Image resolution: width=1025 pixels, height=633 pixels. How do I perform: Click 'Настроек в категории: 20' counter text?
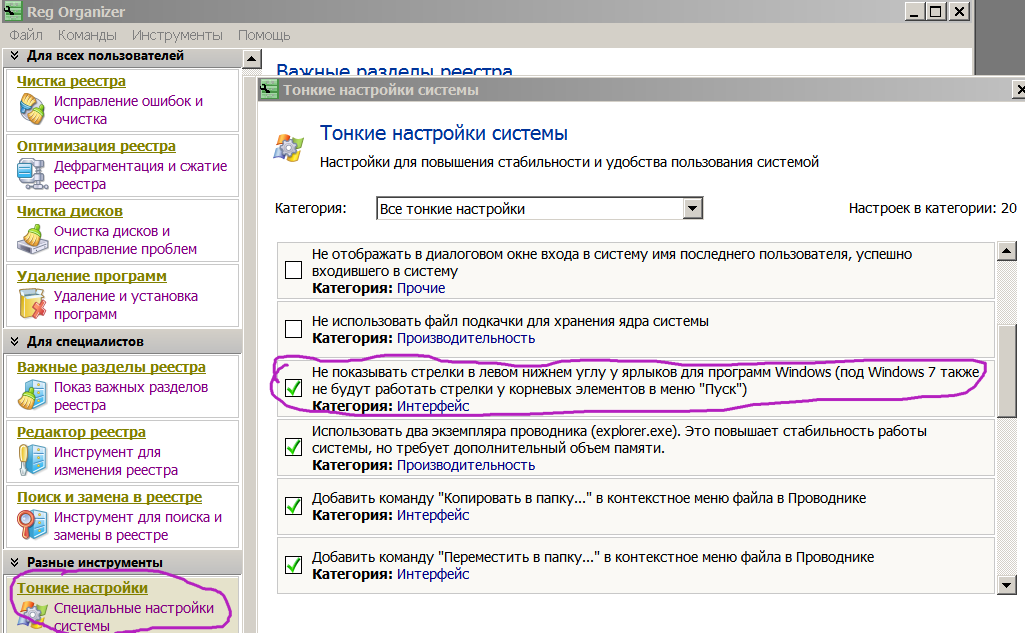click(933, 208)
